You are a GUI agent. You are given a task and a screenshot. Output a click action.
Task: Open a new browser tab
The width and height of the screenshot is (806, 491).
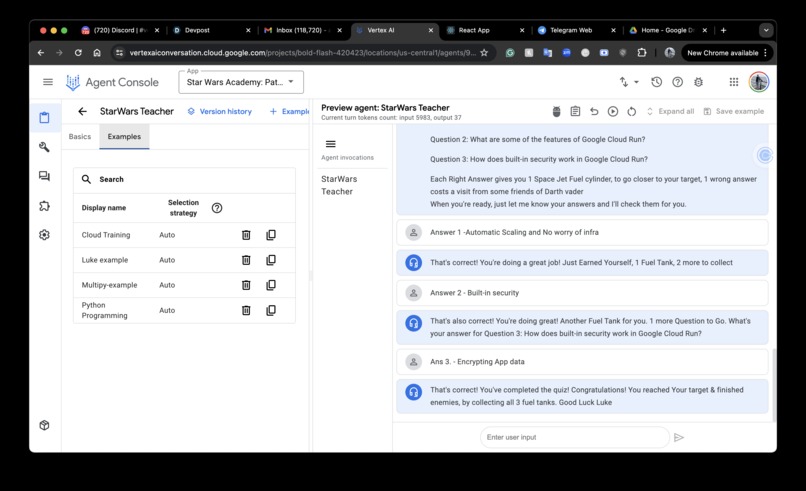723,30
